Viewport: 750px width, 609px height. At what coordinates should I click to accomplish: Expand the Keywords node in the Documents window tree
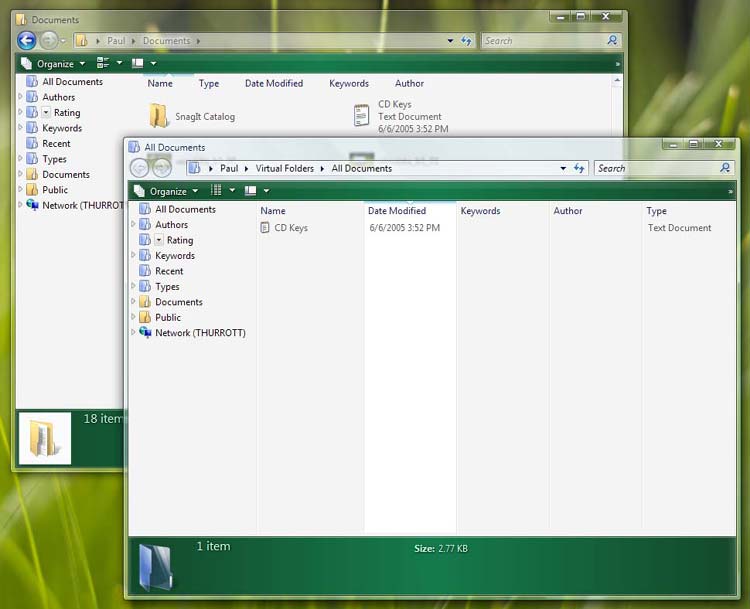(x=21, y=128)
